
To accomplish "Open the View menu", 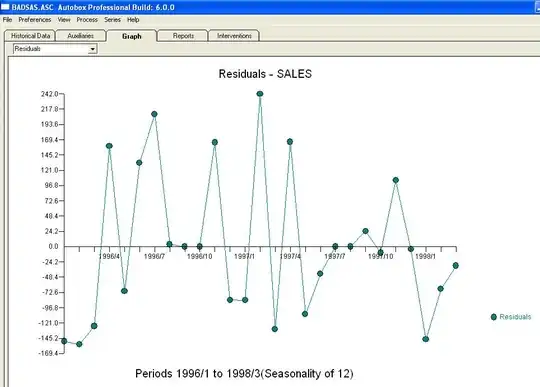I will pos(64,20).
